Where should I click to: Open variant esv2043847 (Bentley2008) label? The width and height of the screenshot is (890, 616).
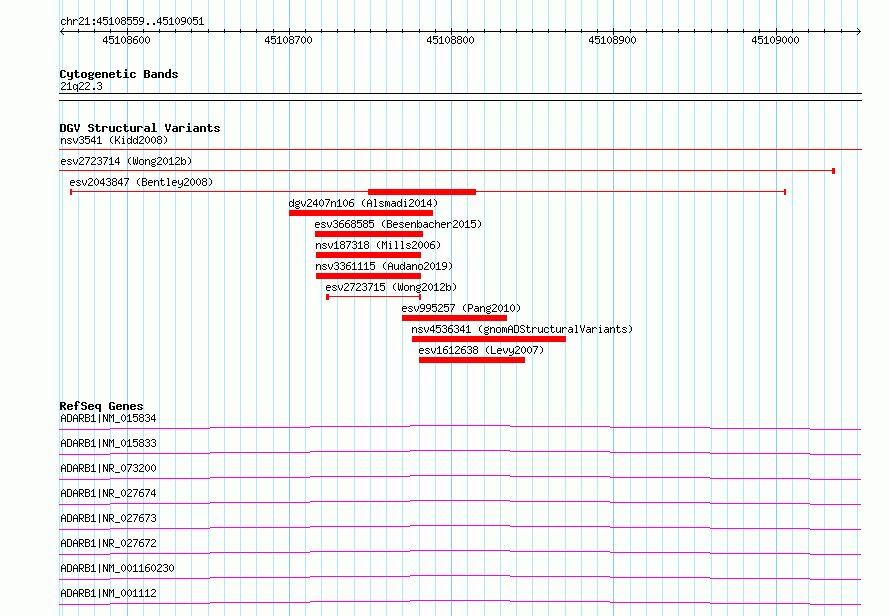coord(141,182)
